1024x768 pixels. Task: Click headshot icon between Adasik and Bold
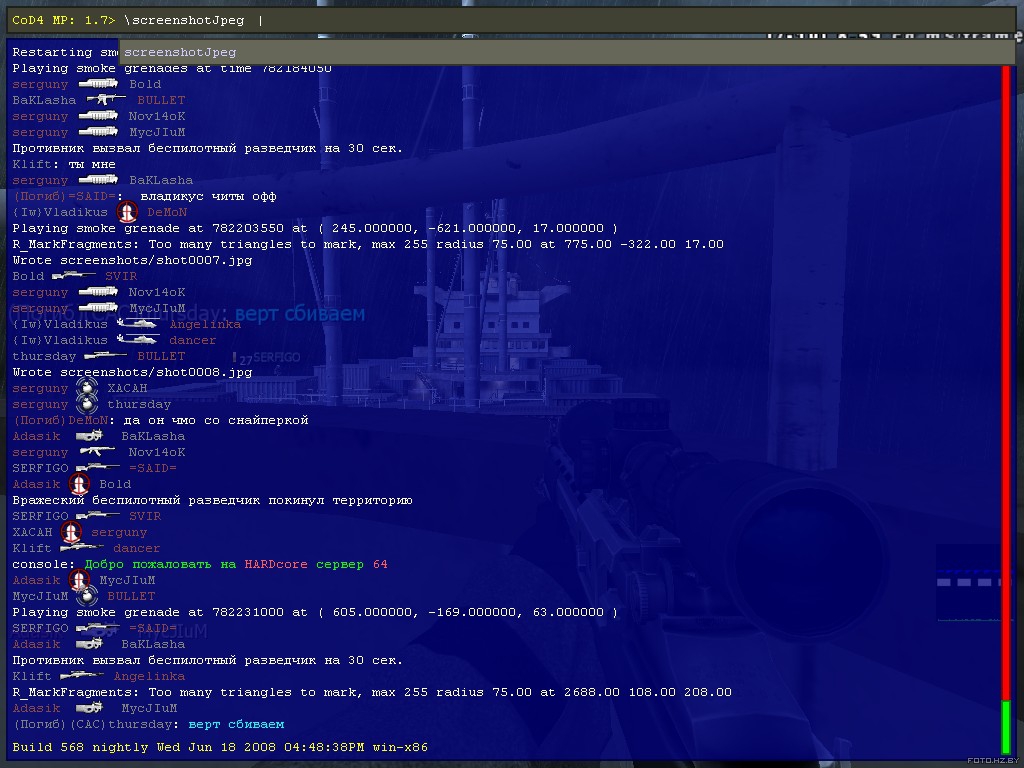tap(79, 484)
